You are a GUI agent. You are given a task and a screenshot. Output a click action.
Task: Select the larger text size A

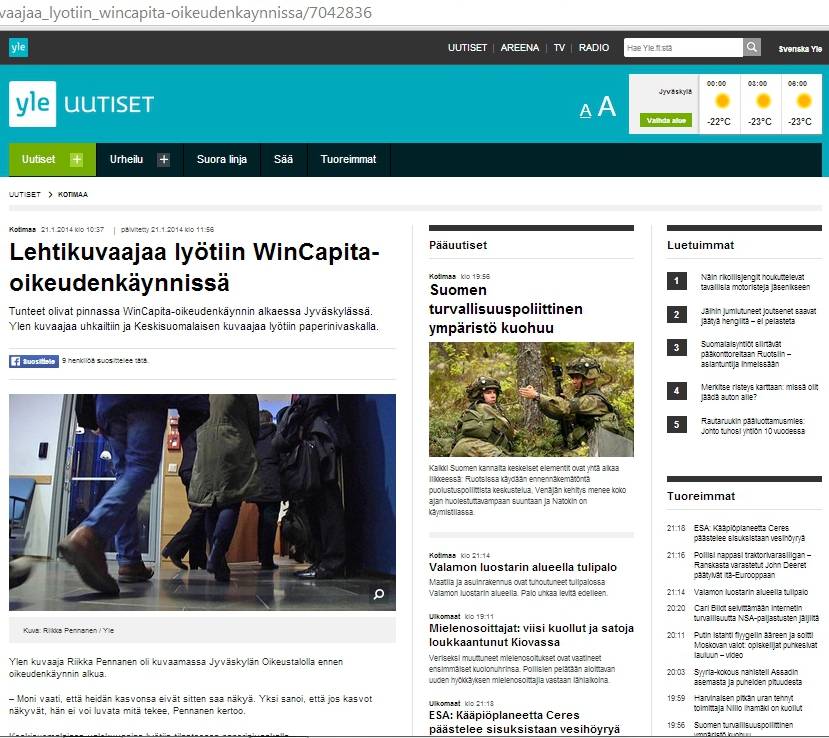(x=606, y=108)
